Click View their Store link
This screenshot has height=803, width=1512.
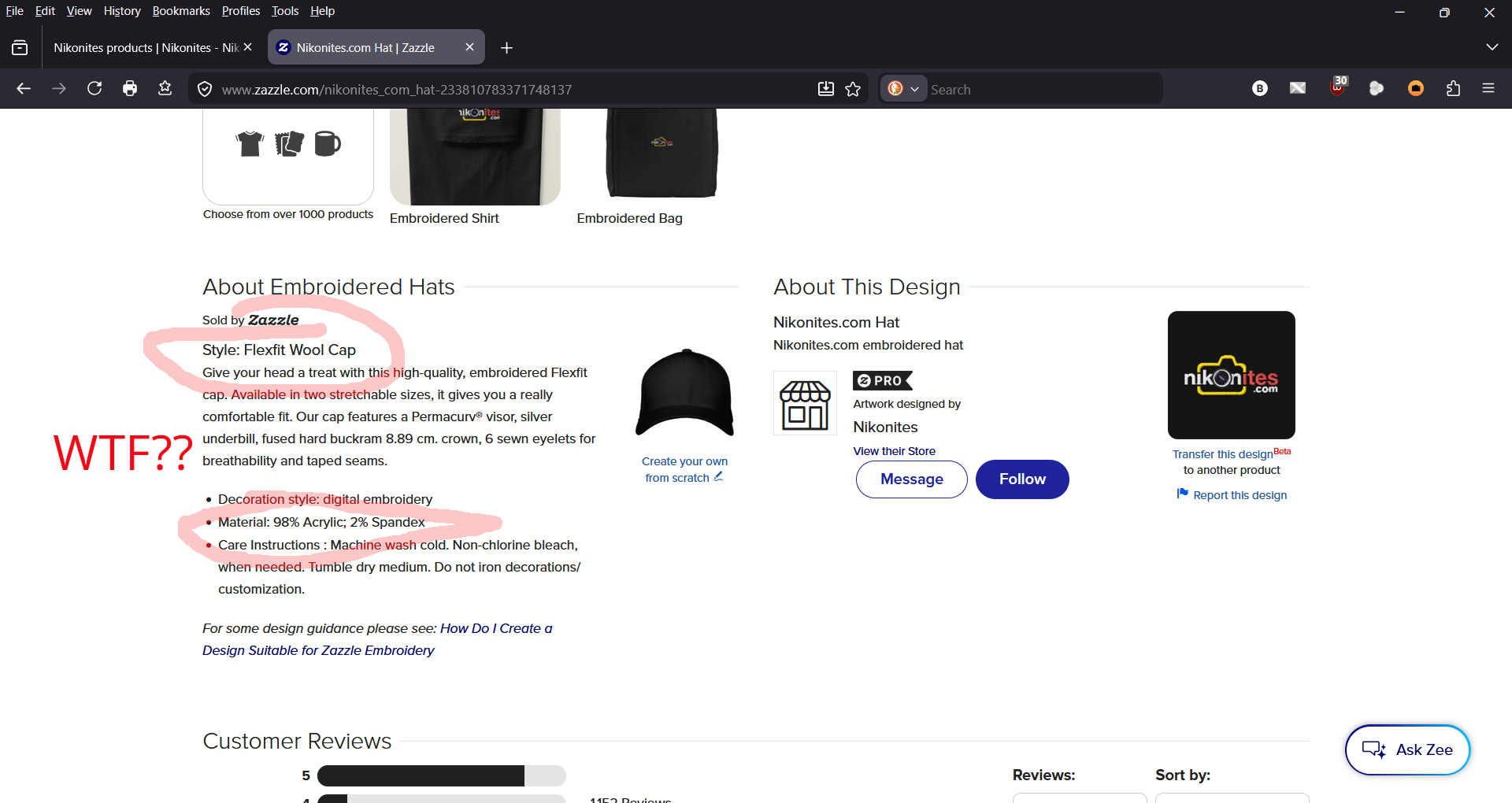coord(894,451)
